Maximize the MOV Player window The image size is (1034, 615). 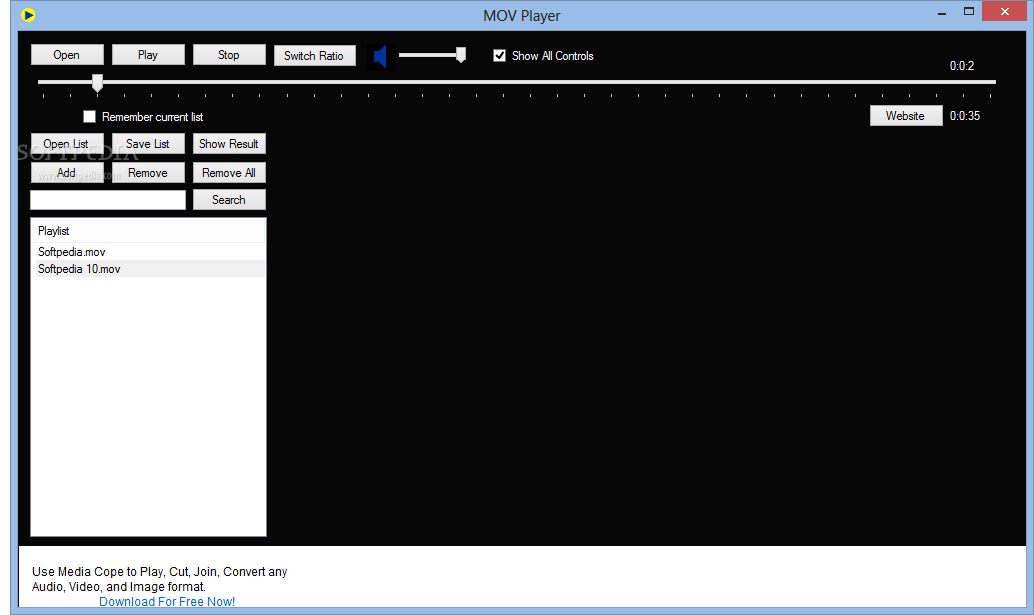pos(969,11)
